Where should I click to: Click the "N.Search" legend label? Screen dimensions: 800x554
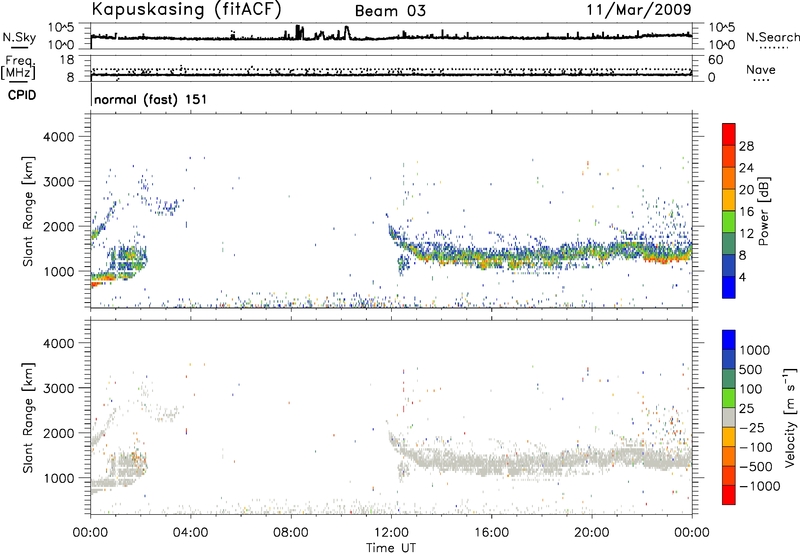[x=772, y=37]
